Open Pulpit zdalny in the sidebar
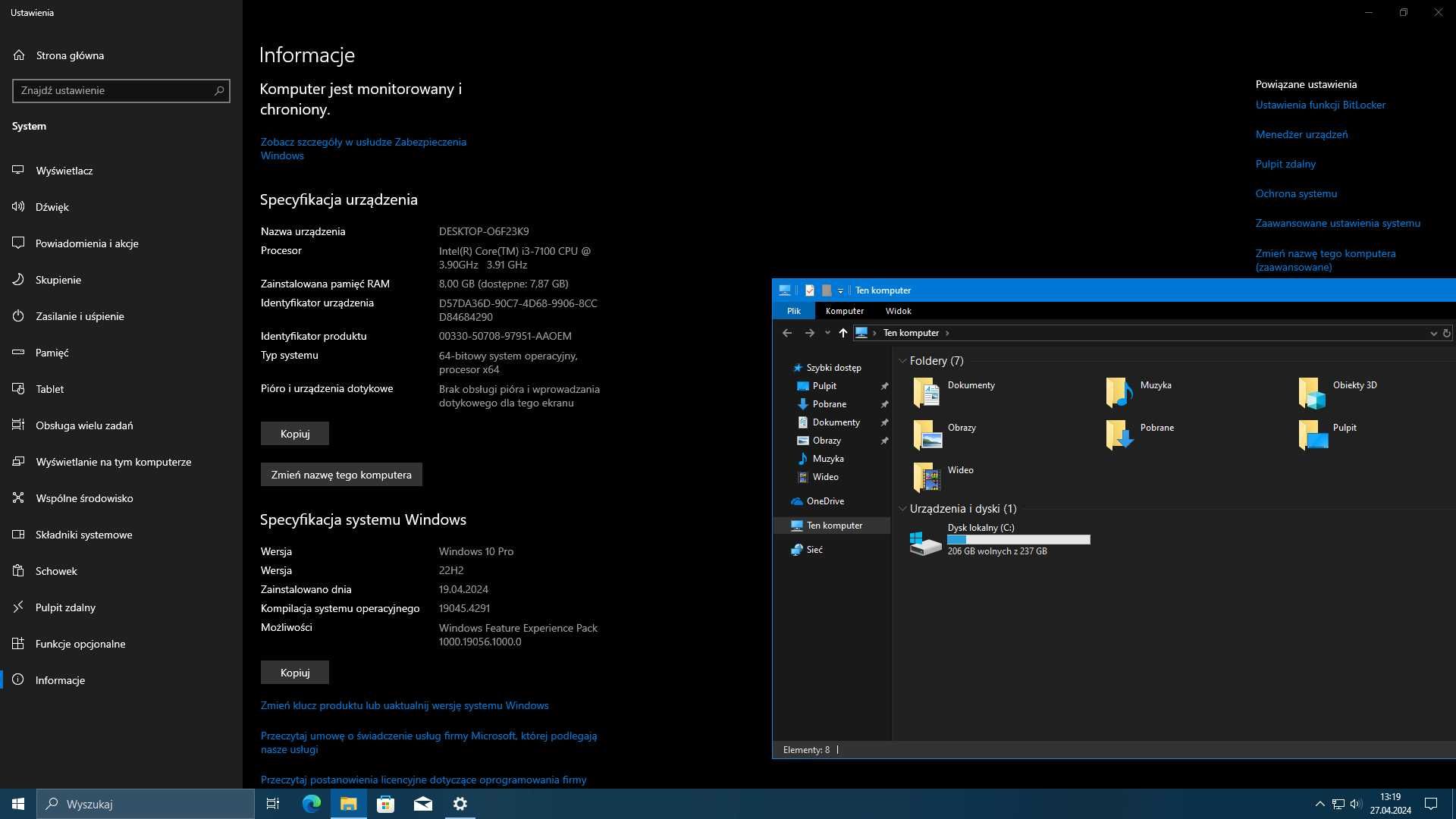Image resolution: width=1456 pixels, height=819 pixels. point(121,607)
